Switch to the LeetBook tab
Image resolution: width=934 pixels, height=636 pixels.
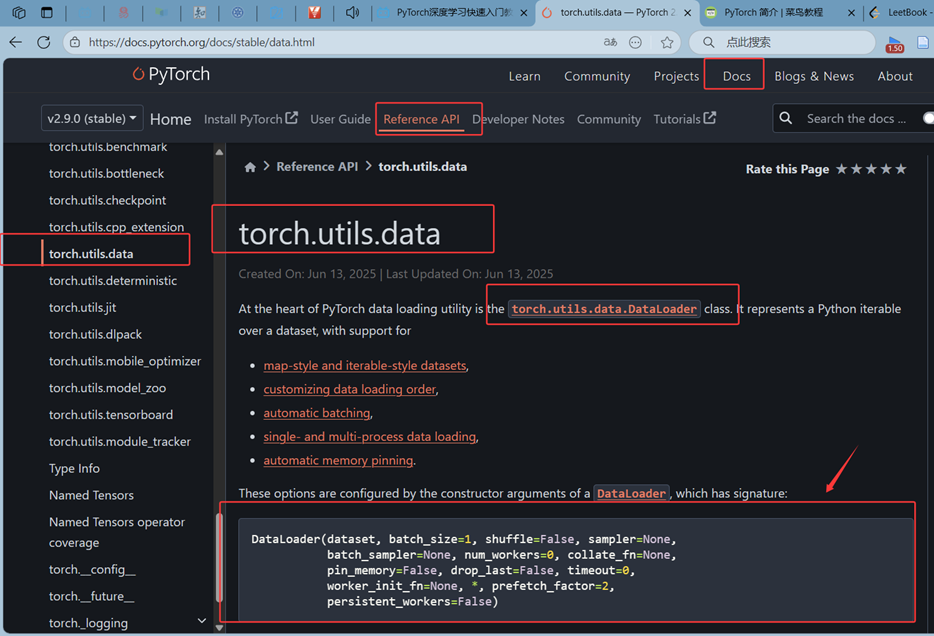900,13
